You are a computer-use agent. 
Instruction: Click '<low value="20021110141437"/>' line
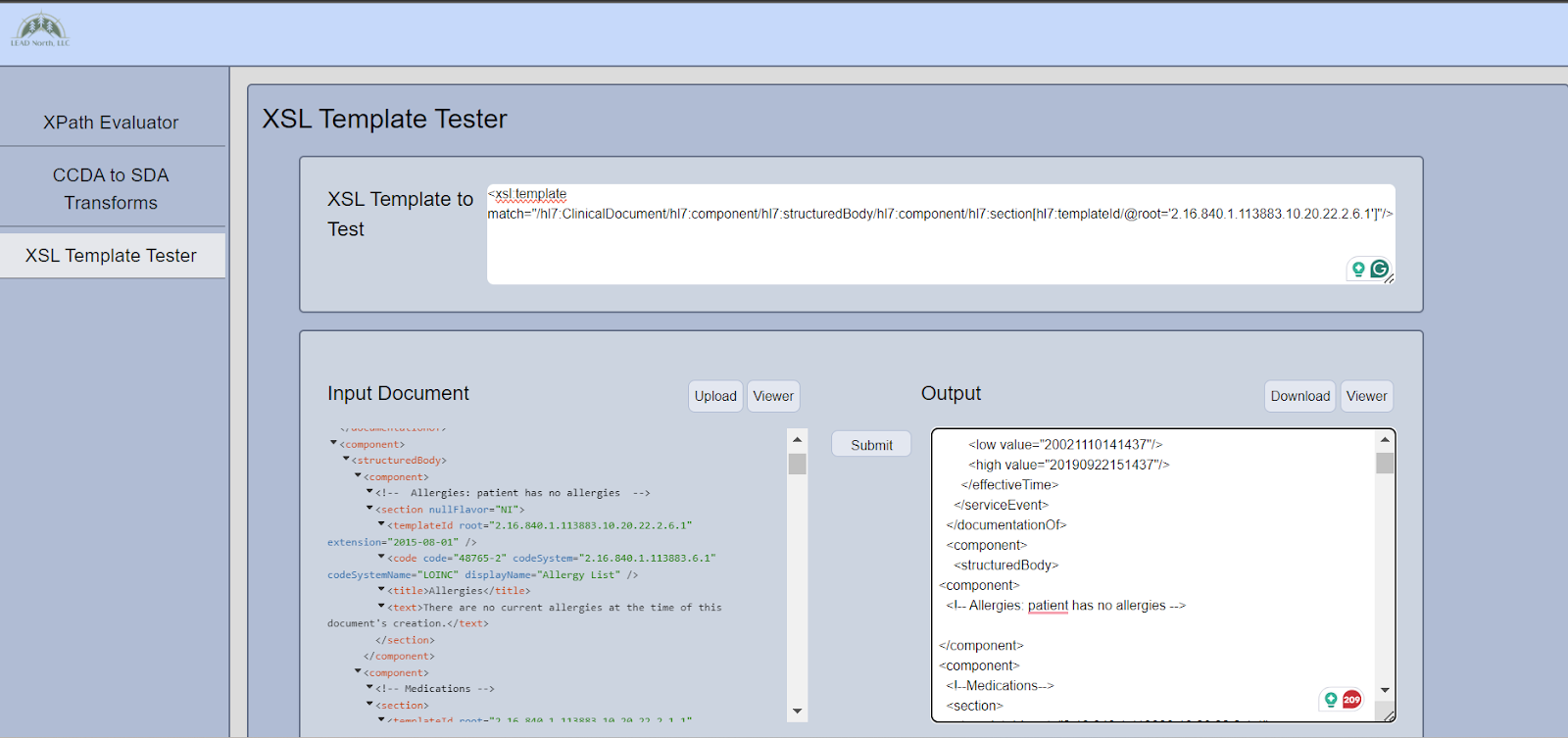1065,445
